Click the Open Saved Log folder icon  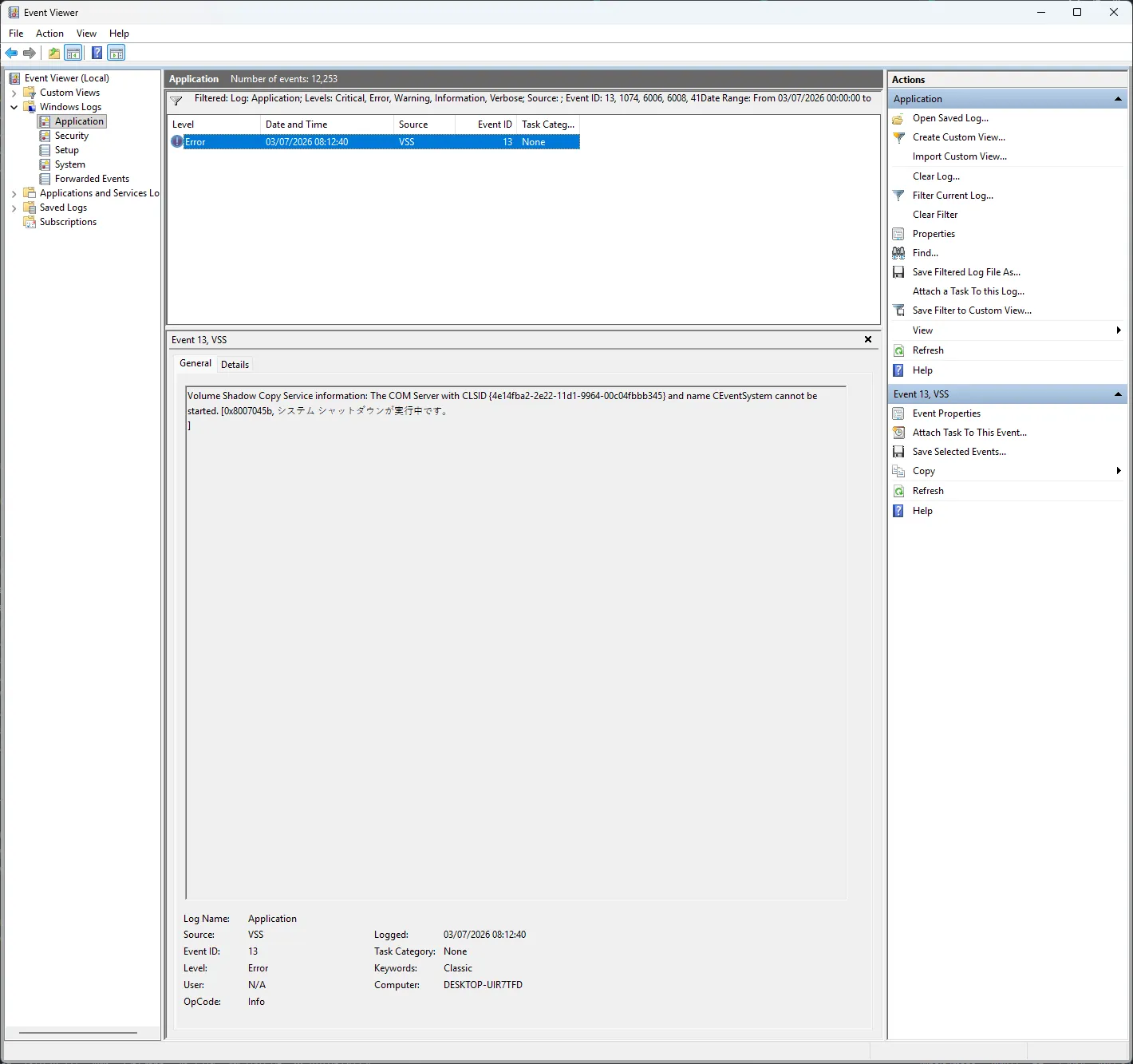click(898, 118)
